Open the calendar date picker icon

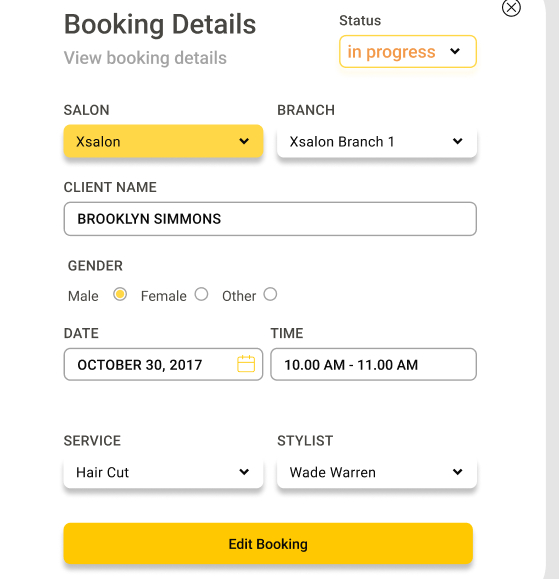(246, 364)
